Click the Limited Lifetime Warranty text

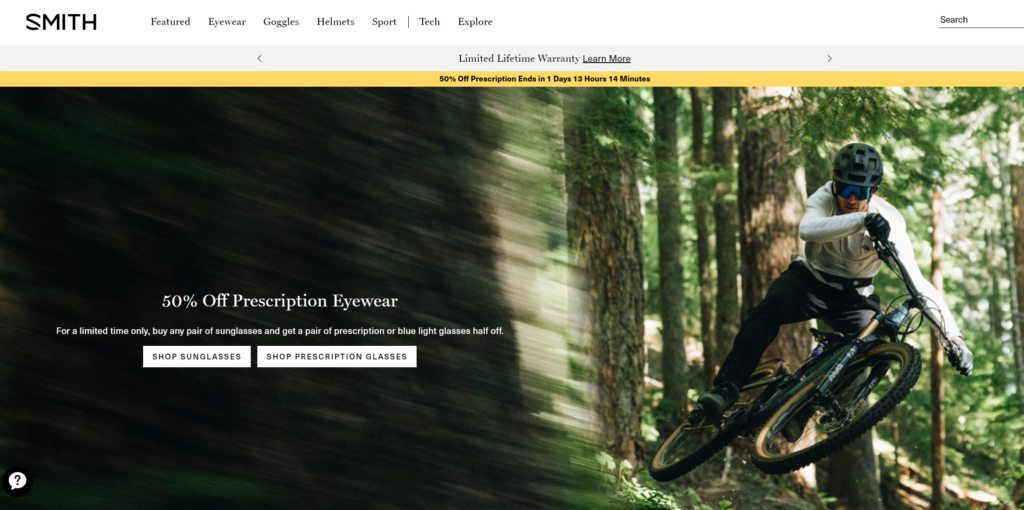pos(519,58)
